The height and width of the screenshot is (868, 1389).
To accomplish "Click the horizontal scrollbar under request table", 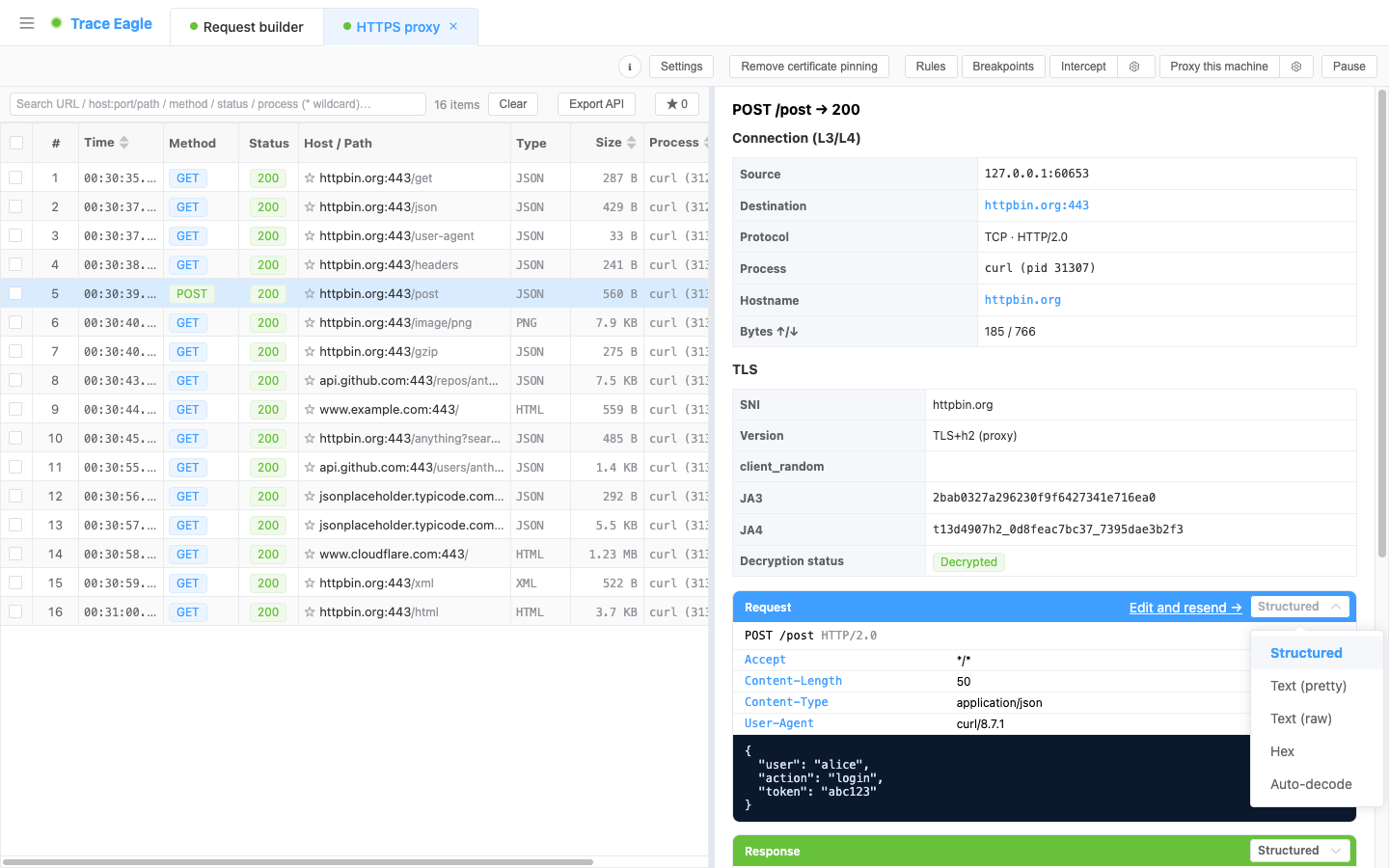I will pos(298,862).
